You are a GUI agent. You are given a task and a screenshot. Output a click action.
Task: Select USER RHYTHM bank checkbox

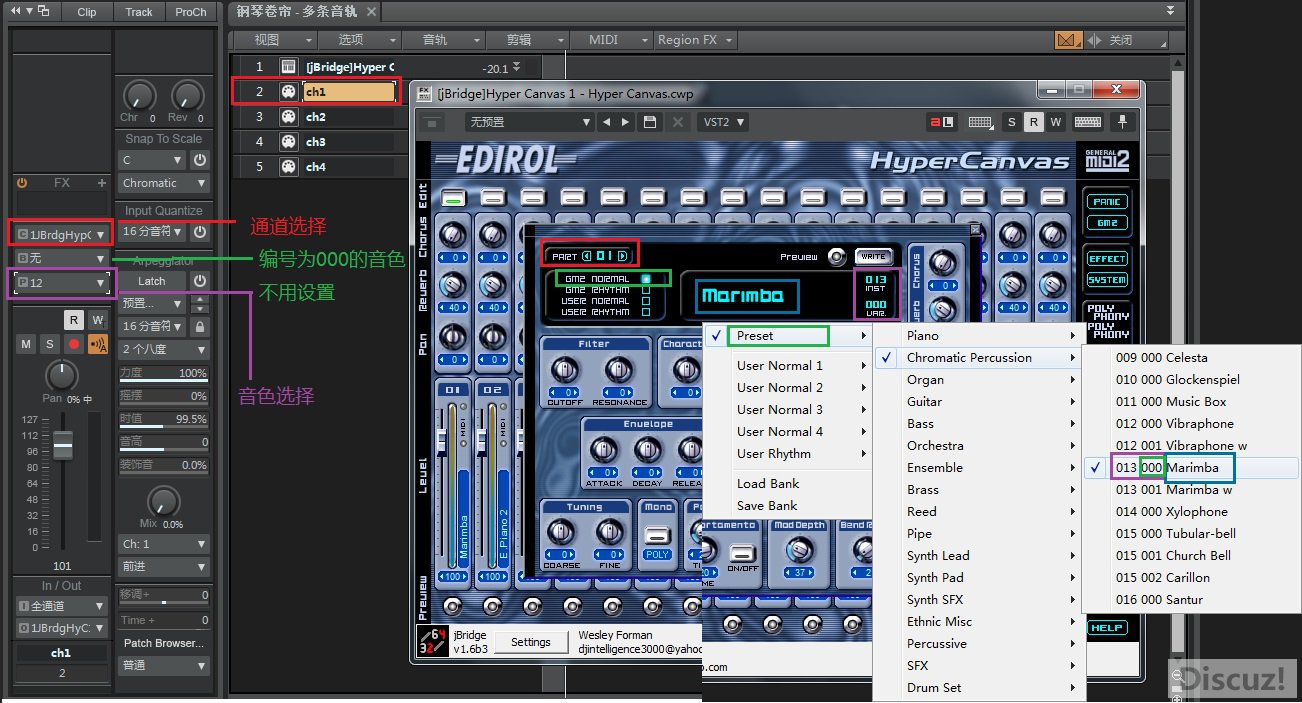pyautogui.click(x=646, y=312)
